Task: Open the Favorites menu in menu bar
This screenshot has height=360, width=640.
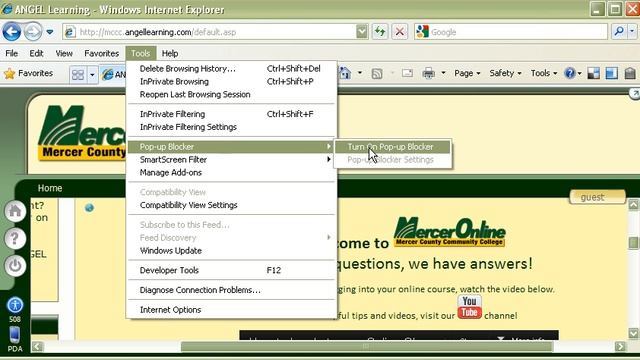Action: click(102, 53)
